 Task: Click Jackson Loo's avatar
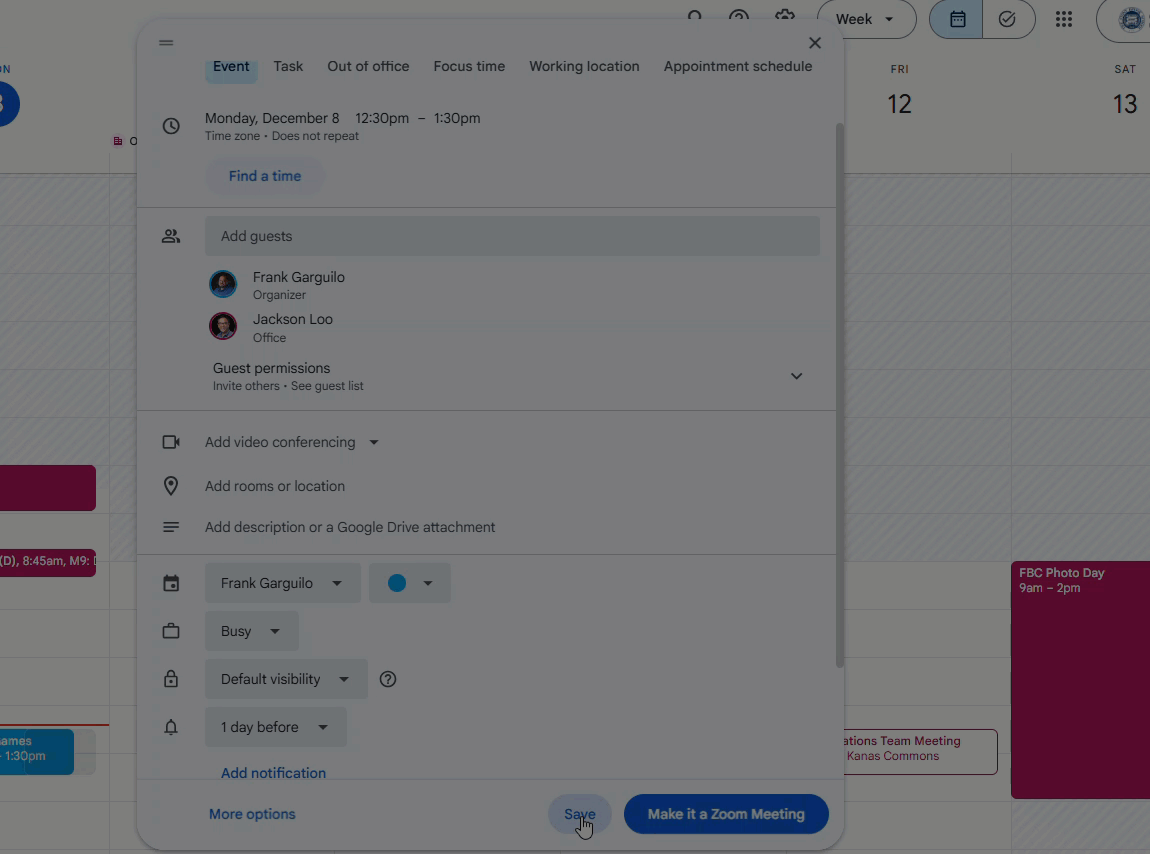[223, 326]
